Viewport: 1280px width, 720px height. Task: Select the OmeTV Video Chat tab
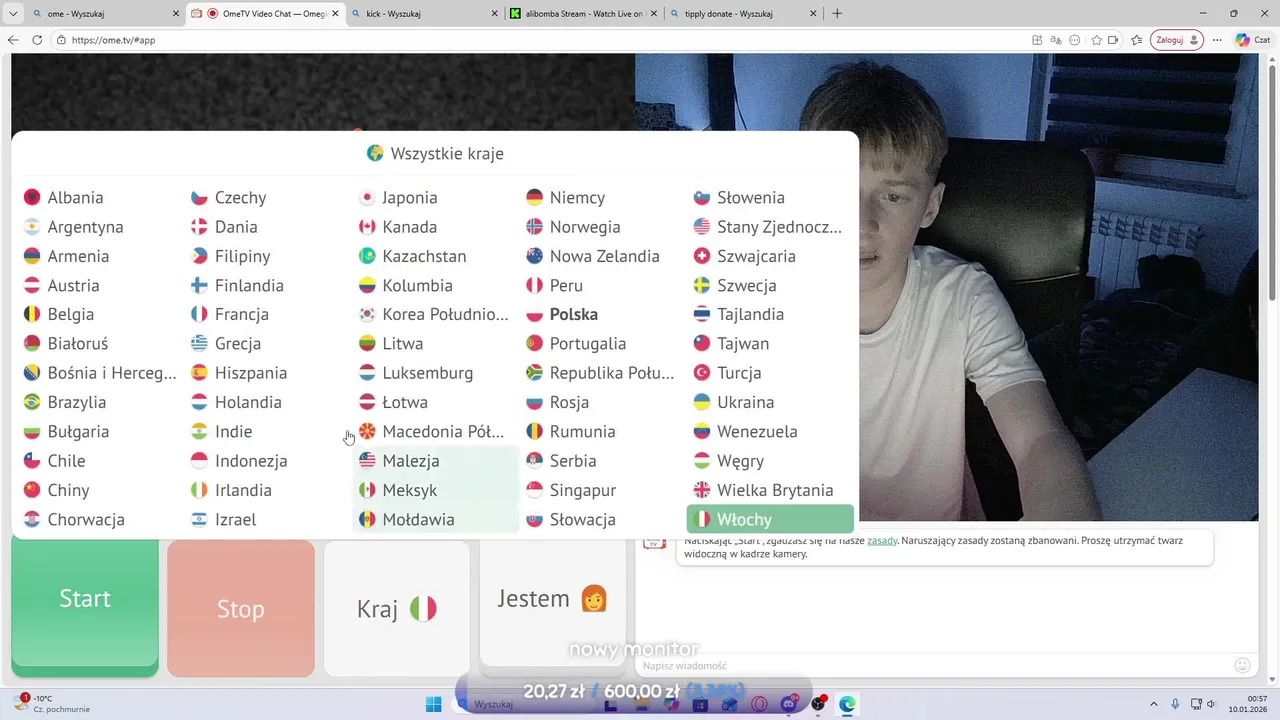tap(265, 14)
